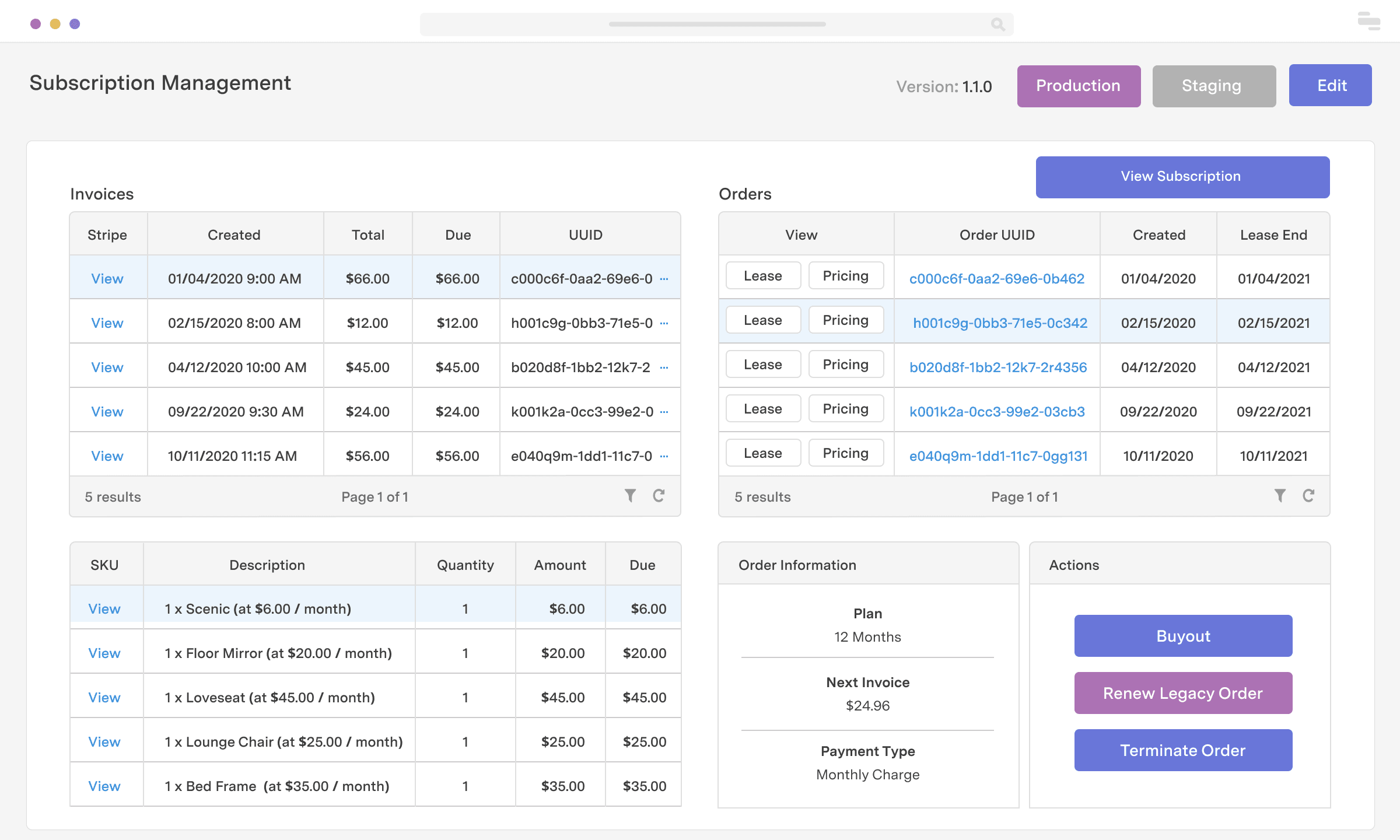
Task: Switch to the Production environment
Action: tap(1079, 86)
